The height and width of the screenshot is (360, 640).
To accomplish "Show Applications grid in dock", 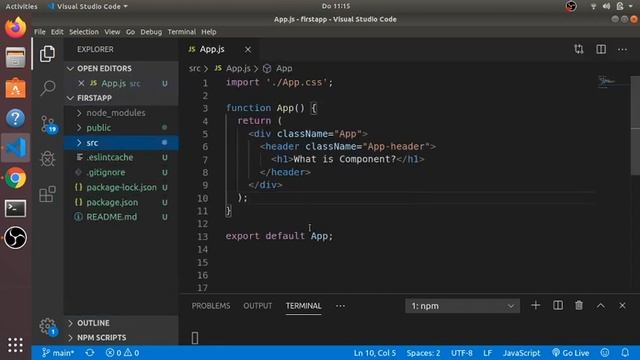I will click(x=15, y=345).
